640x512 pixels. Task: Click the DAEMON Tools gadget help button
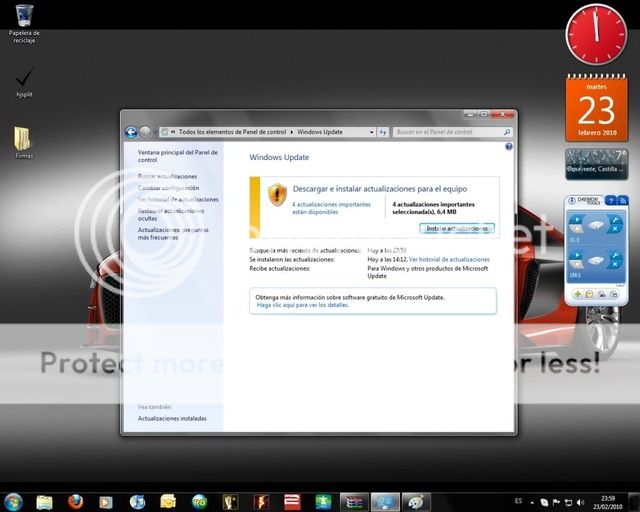(x=611, y=200)
